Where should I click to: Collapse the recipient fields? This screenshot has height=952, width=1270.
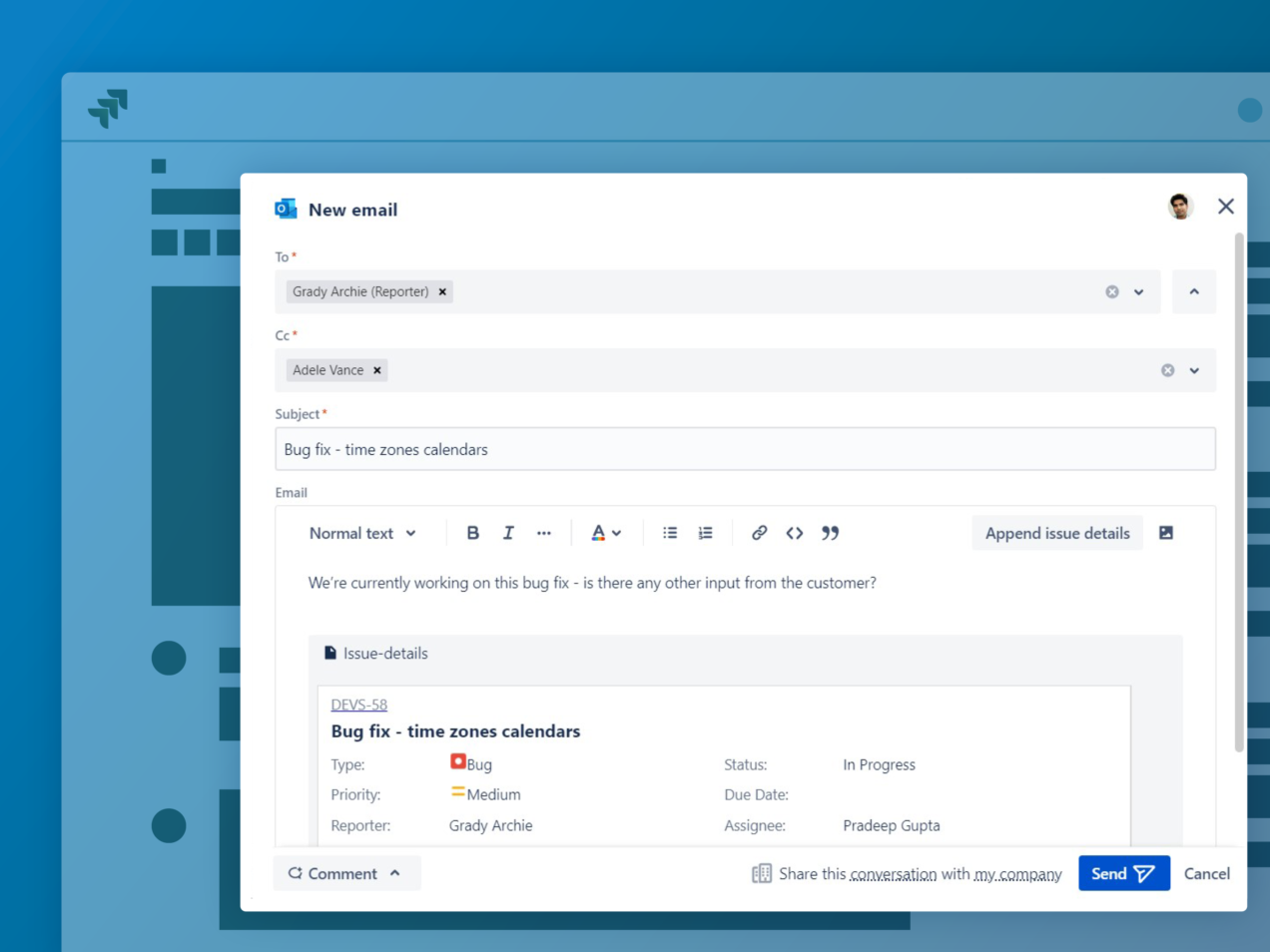(1194, 291)
